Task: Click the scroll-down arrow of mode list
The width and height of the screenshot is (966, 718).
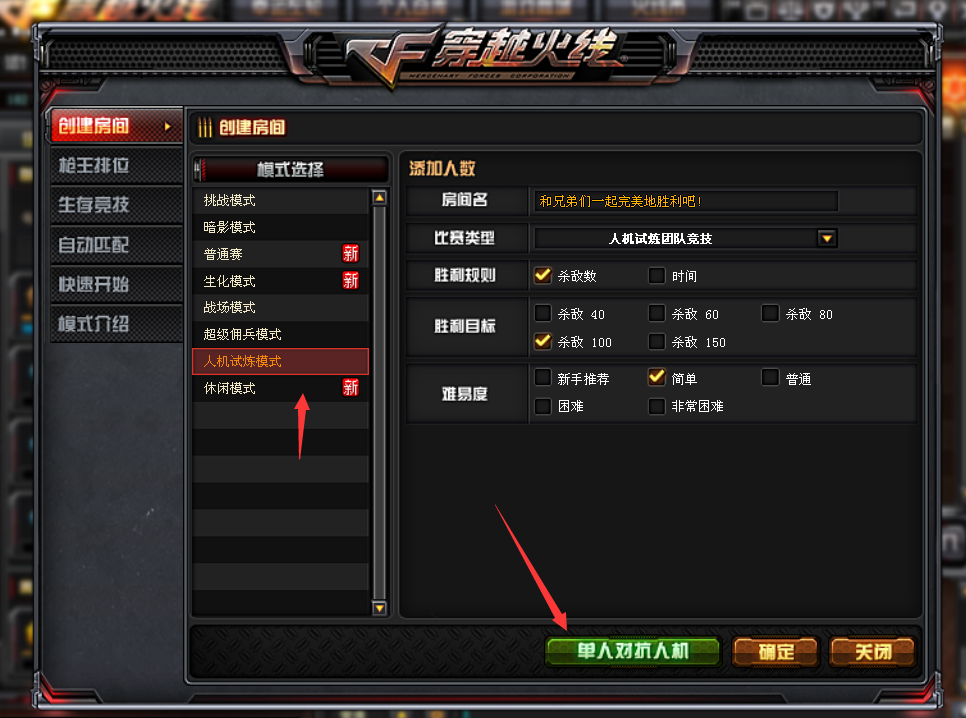Action: pyautogui.click(x=380, y=608)
